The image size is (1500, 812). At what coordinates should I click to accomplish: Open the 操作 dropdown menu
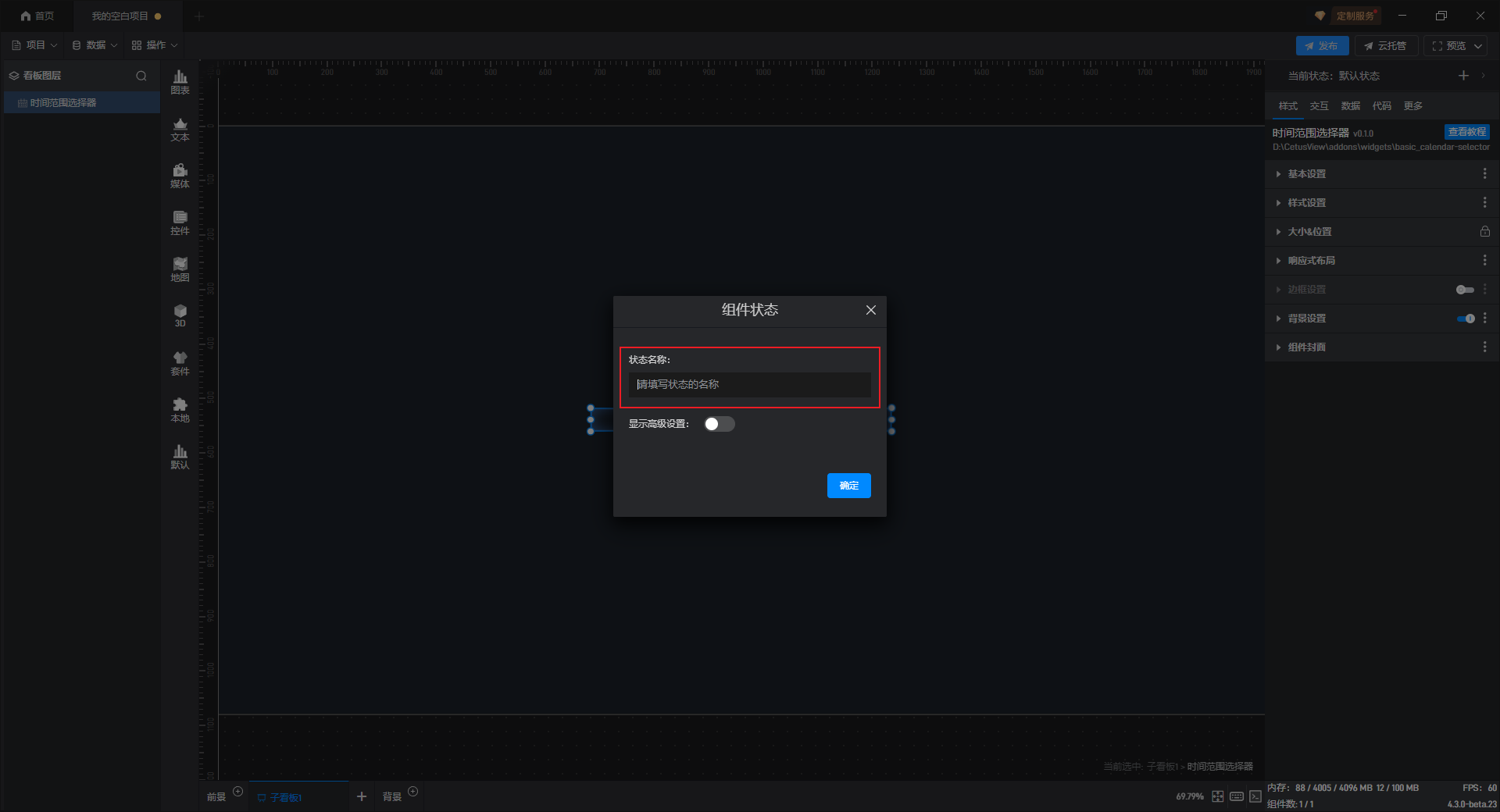(155, 45)
